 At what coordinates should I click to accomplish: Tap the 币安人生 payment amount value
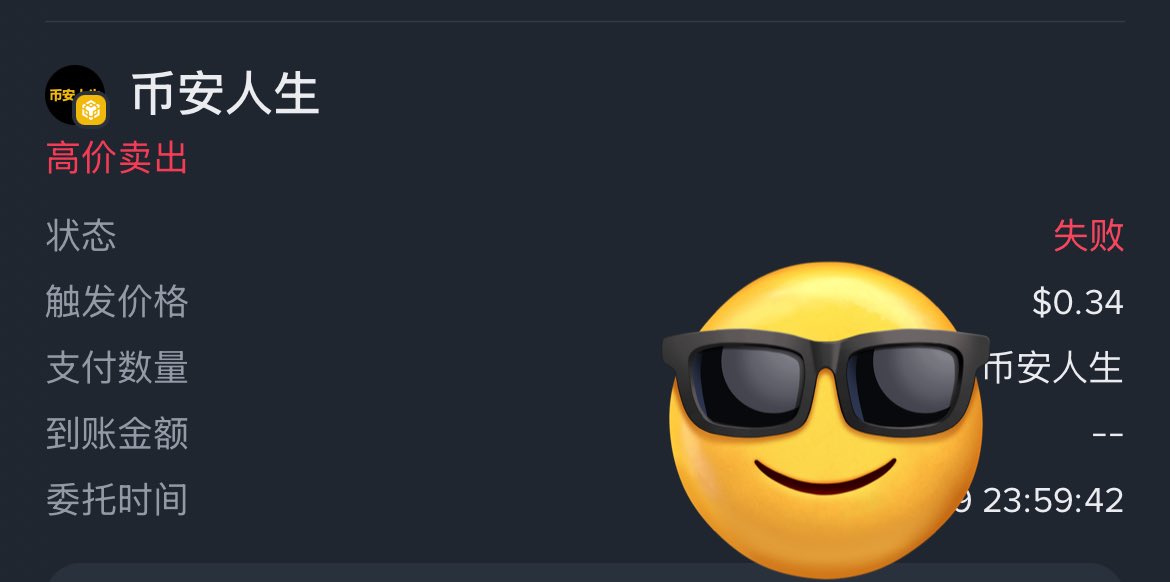(x=1053, y=368)
